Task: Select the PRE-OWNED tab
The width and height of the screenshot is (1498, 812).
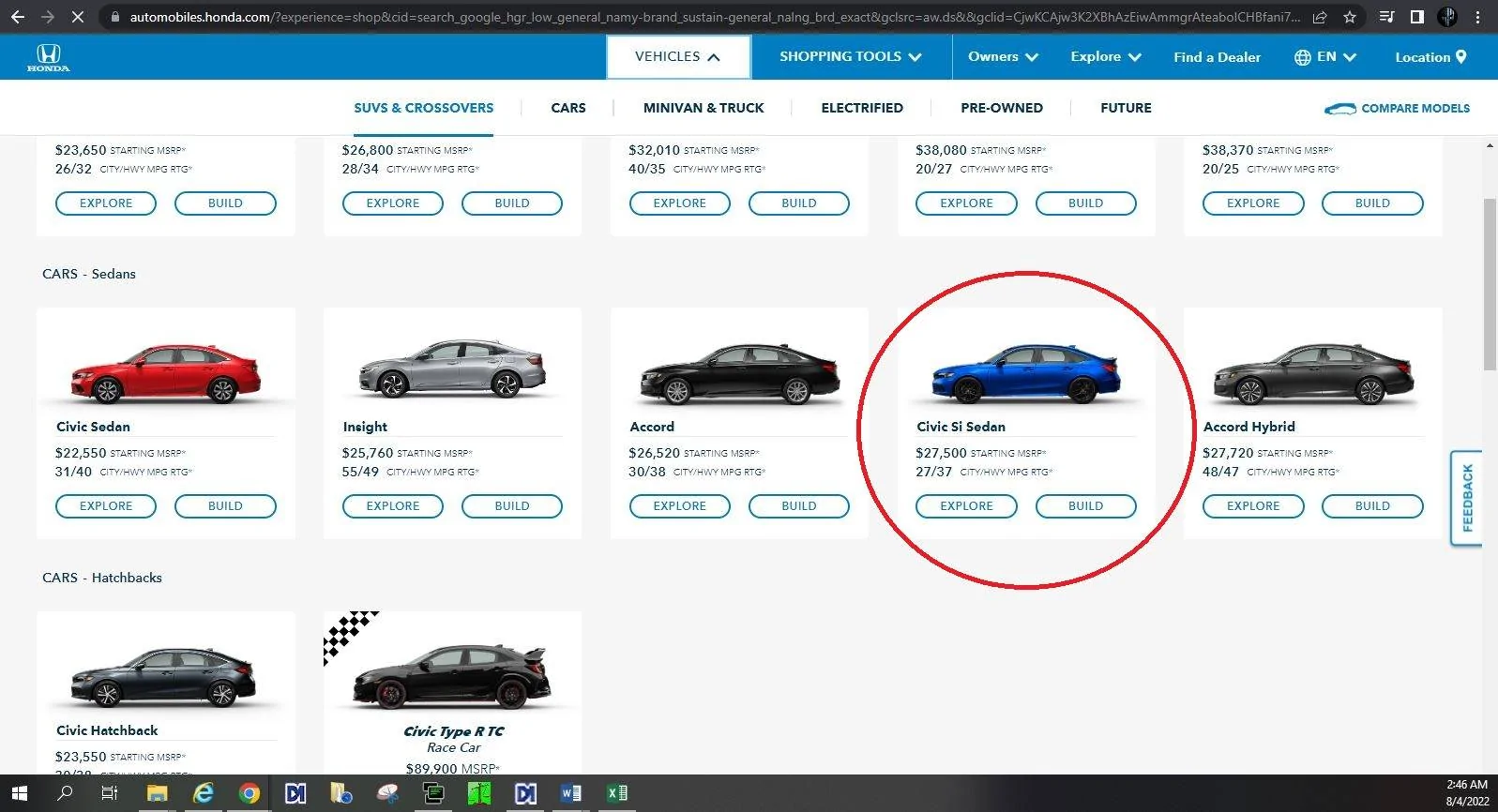Action: pyautogui.click(x=1002, y=109)
